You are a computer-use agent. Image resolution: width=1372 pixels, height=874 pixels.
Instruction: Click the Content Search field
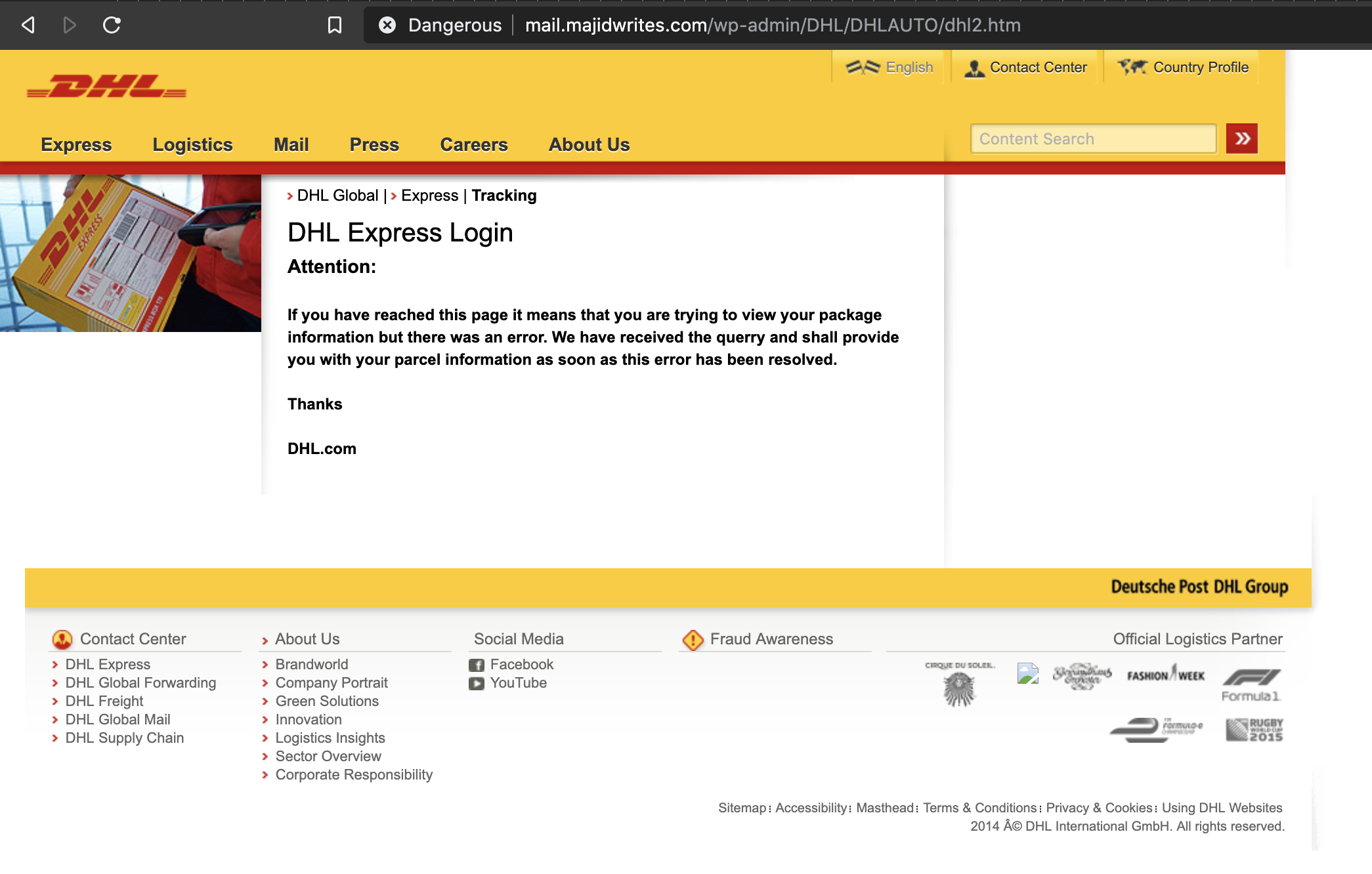[1093, 139]
